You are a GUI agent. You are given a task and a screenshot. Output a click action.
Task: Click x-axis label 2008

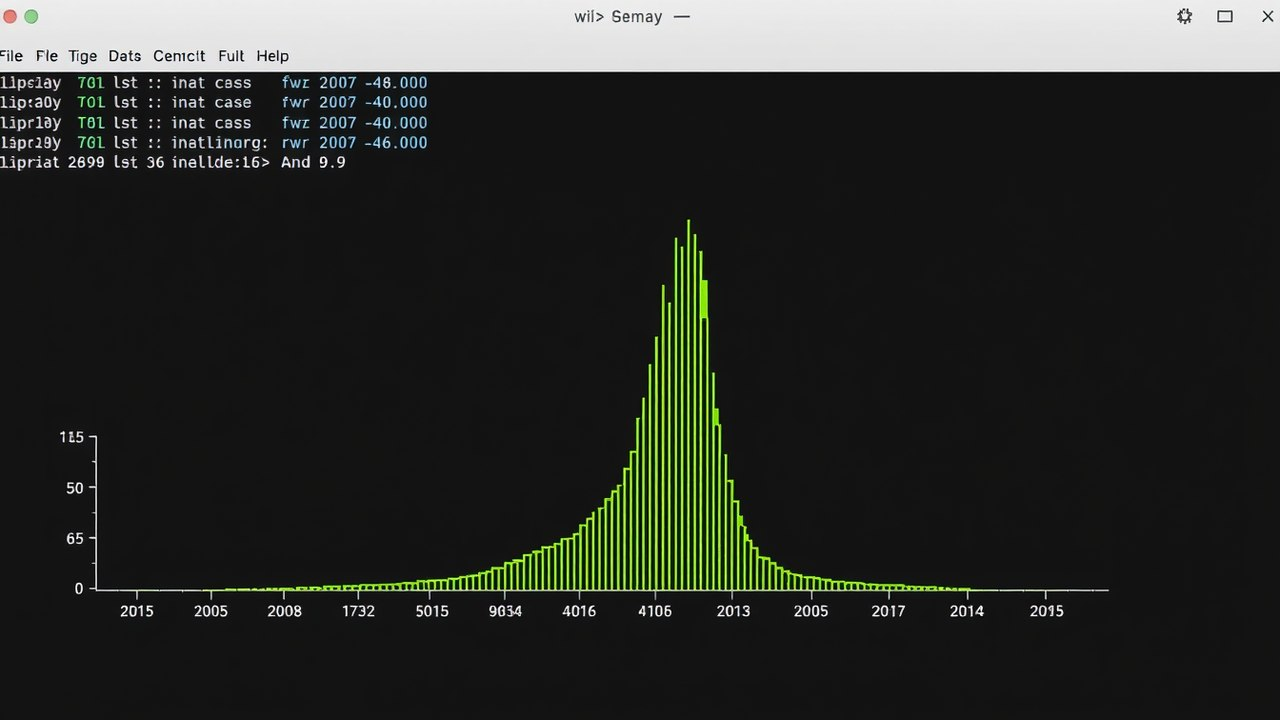pyautogui.click(x=284, y=611)
